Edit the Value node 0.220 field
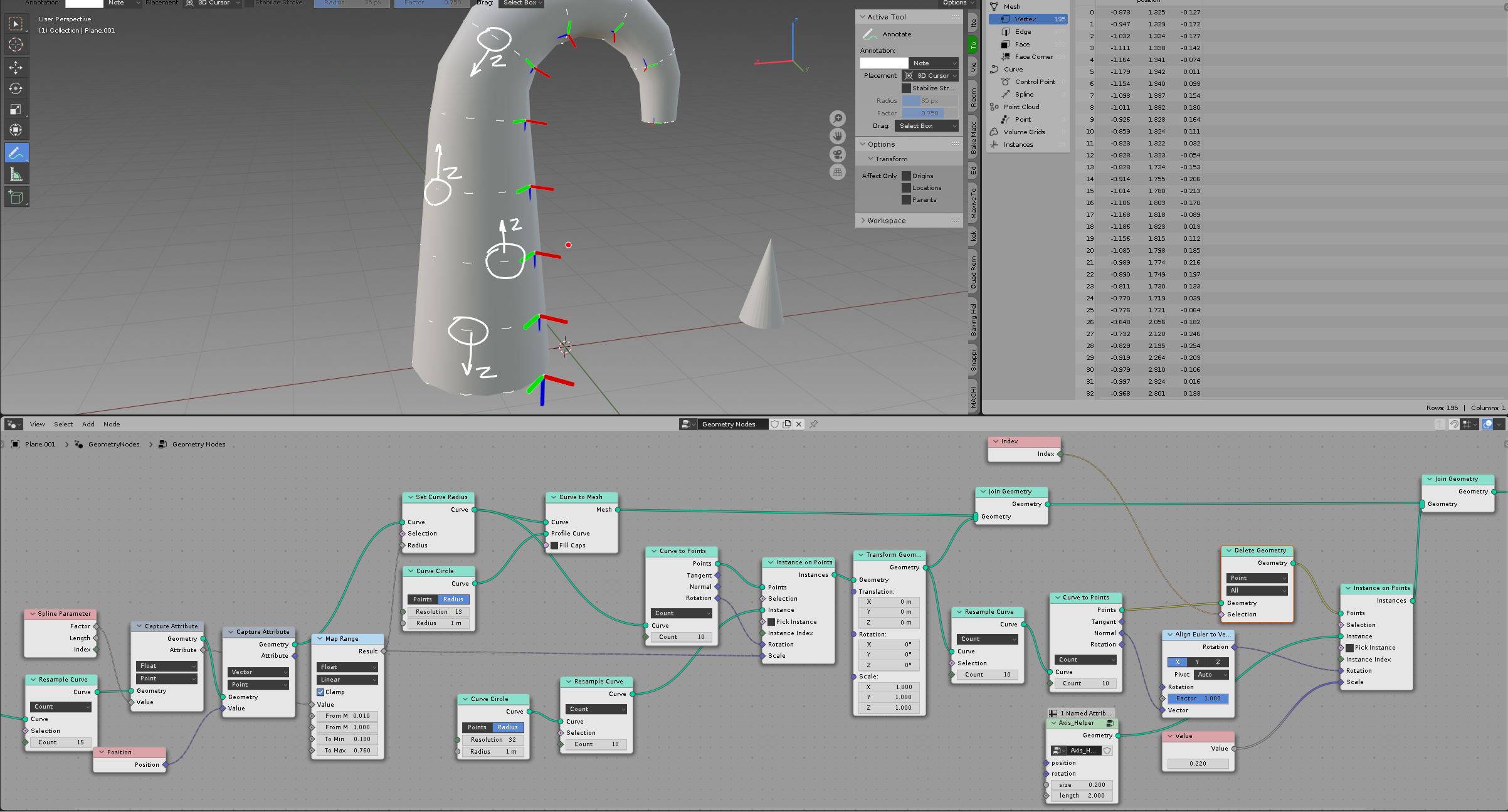The height and width of the screenshot is (812, 1508). [1198, 764]
